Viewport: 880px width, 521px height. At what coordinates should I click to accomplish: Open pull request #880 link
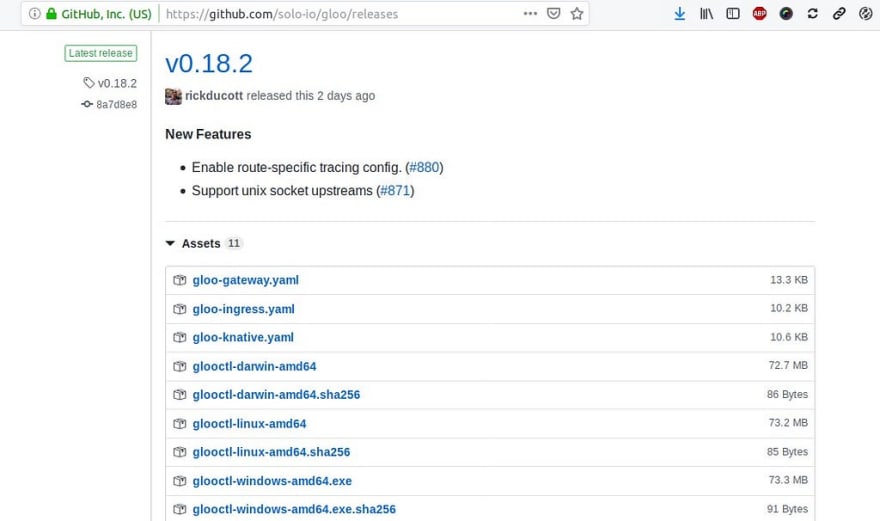coord(424,167)
